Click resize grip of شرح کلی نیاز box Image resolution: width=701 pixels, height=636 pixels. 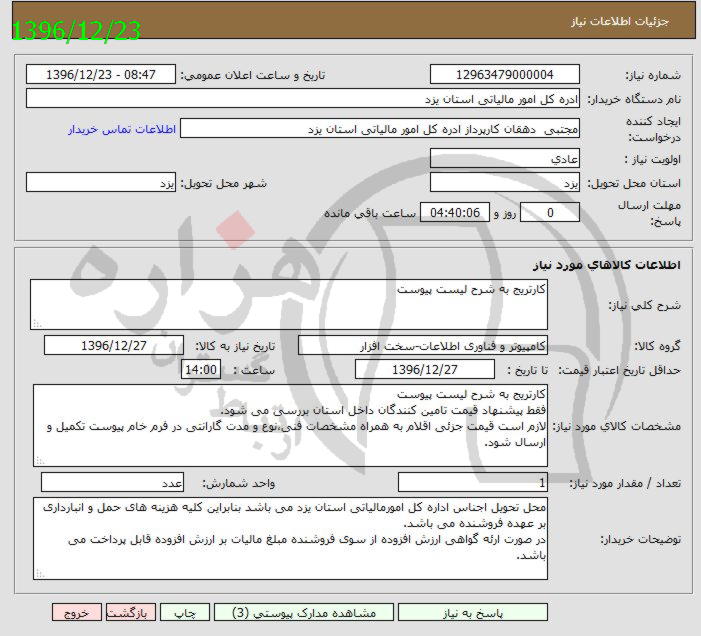pos(37,324)
